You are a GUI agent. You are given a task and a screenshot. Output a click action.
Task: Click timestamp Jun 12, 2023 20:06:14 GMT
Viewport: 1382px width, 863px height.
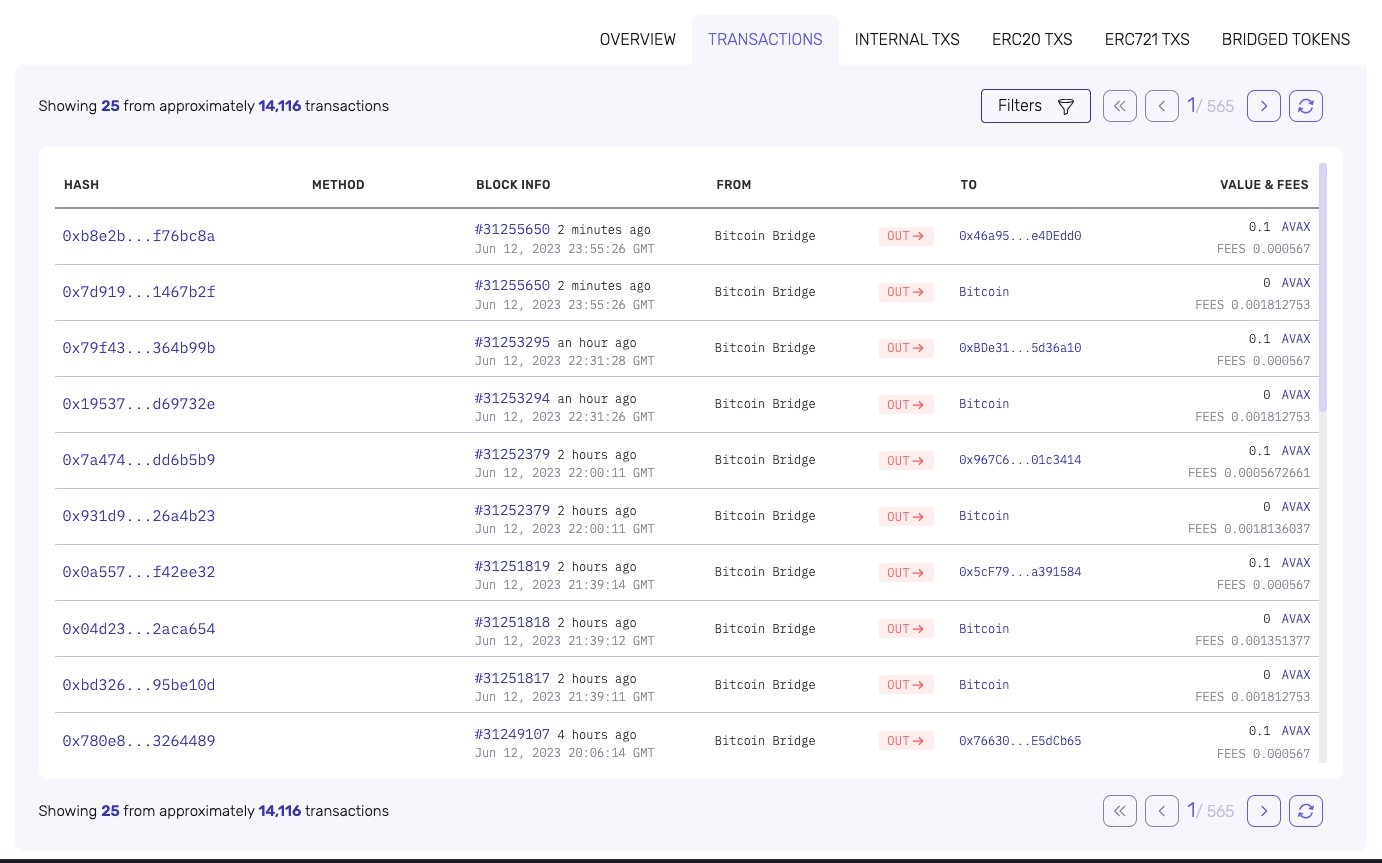(565, 753)
